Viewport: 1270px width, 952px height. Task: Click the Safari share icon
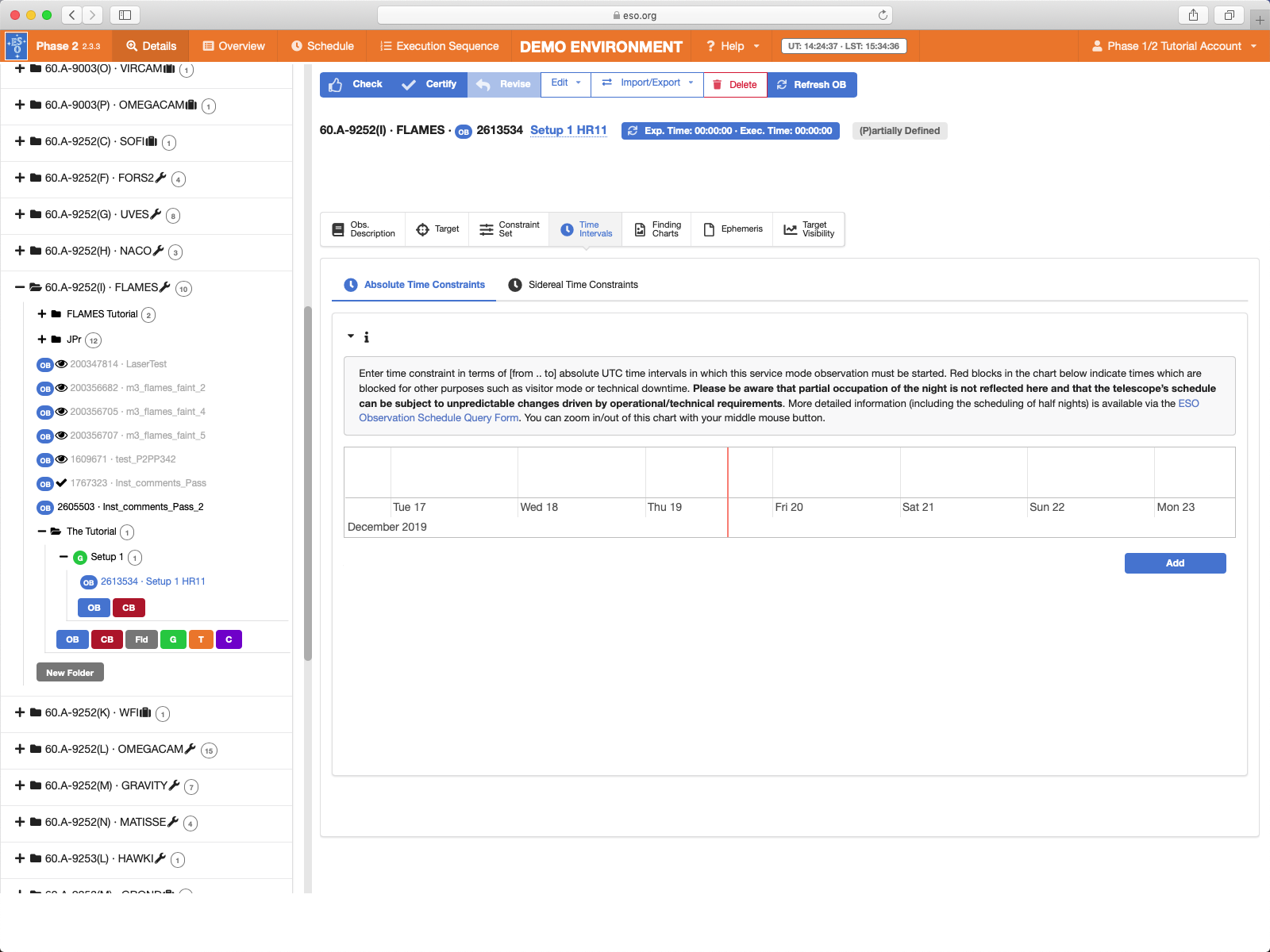tap(1193, 15)
